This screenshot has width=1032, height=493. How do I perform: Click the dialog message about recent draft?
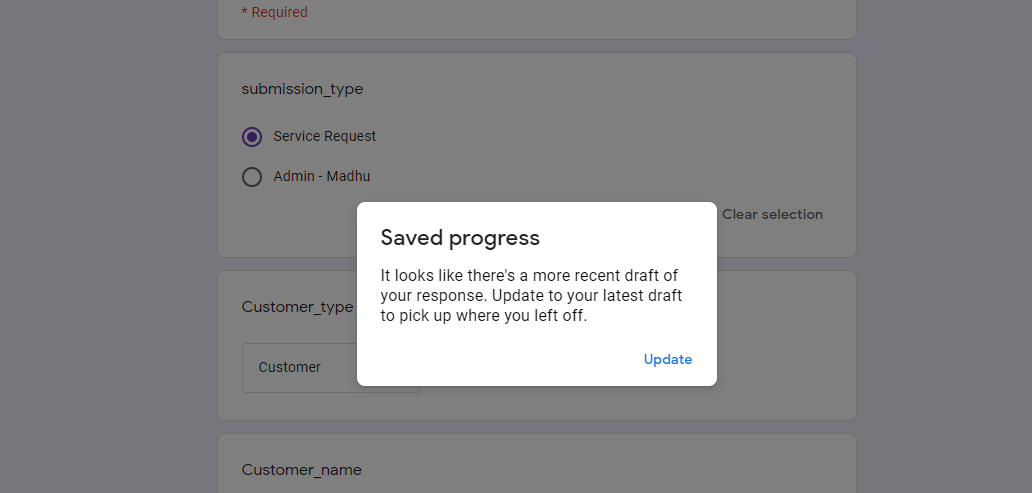(531, 295)
